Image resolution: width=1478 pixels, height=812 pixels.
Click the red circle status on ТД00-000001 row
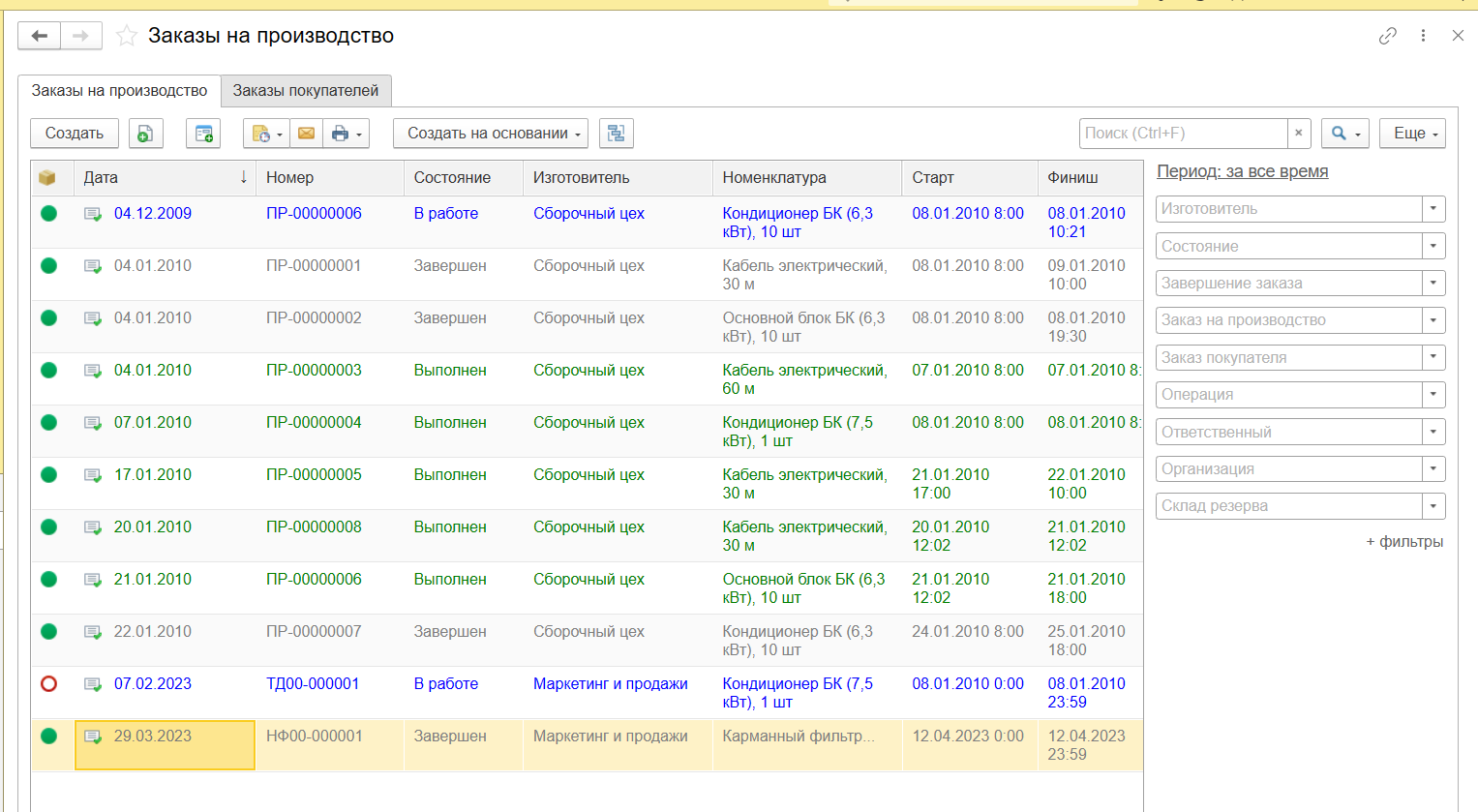[49, 684]
